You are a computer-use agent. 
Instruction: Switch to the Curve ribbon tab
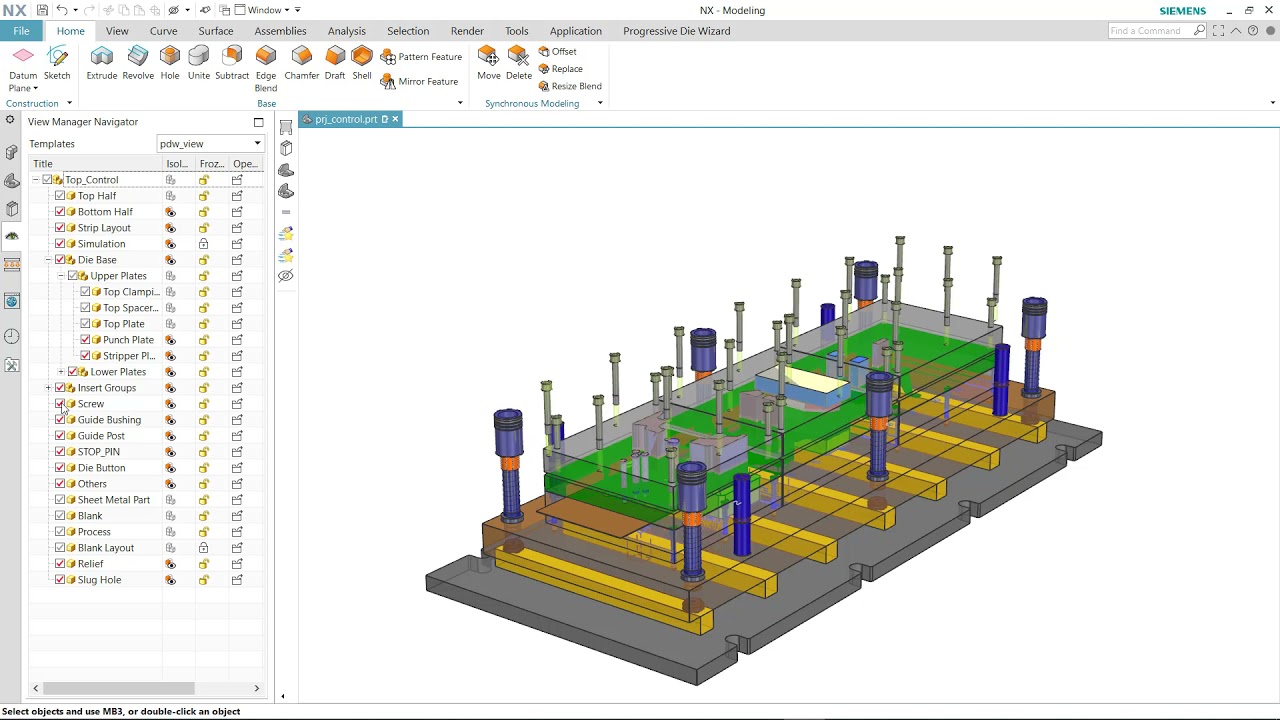(x=163, y=31)
